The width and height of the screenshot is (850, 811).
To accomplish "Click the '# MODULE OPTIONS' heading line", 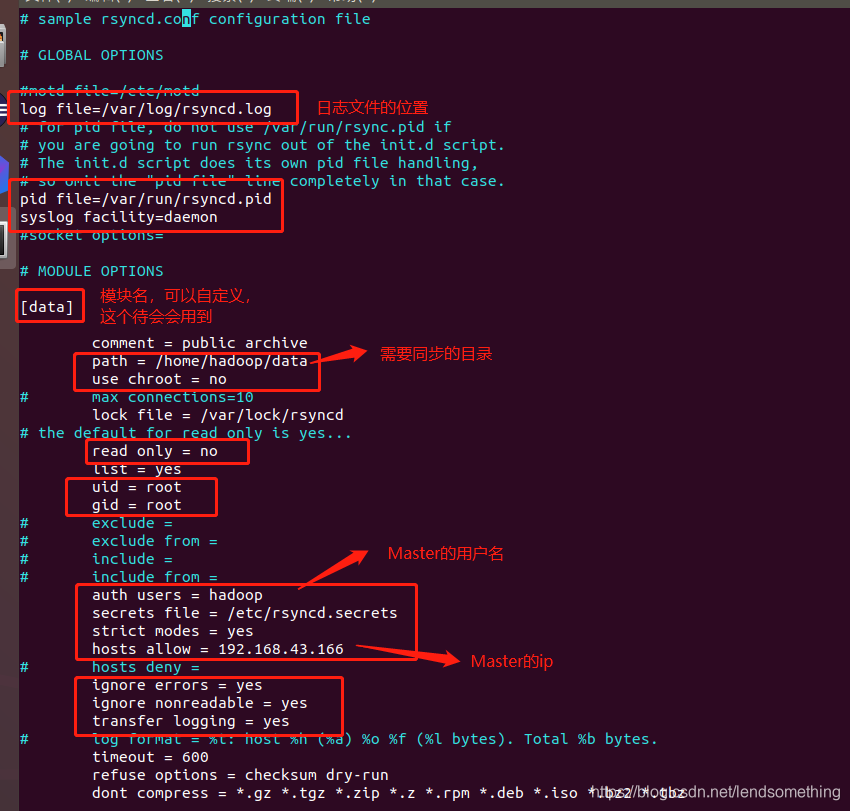I will (x=92, y=271).
